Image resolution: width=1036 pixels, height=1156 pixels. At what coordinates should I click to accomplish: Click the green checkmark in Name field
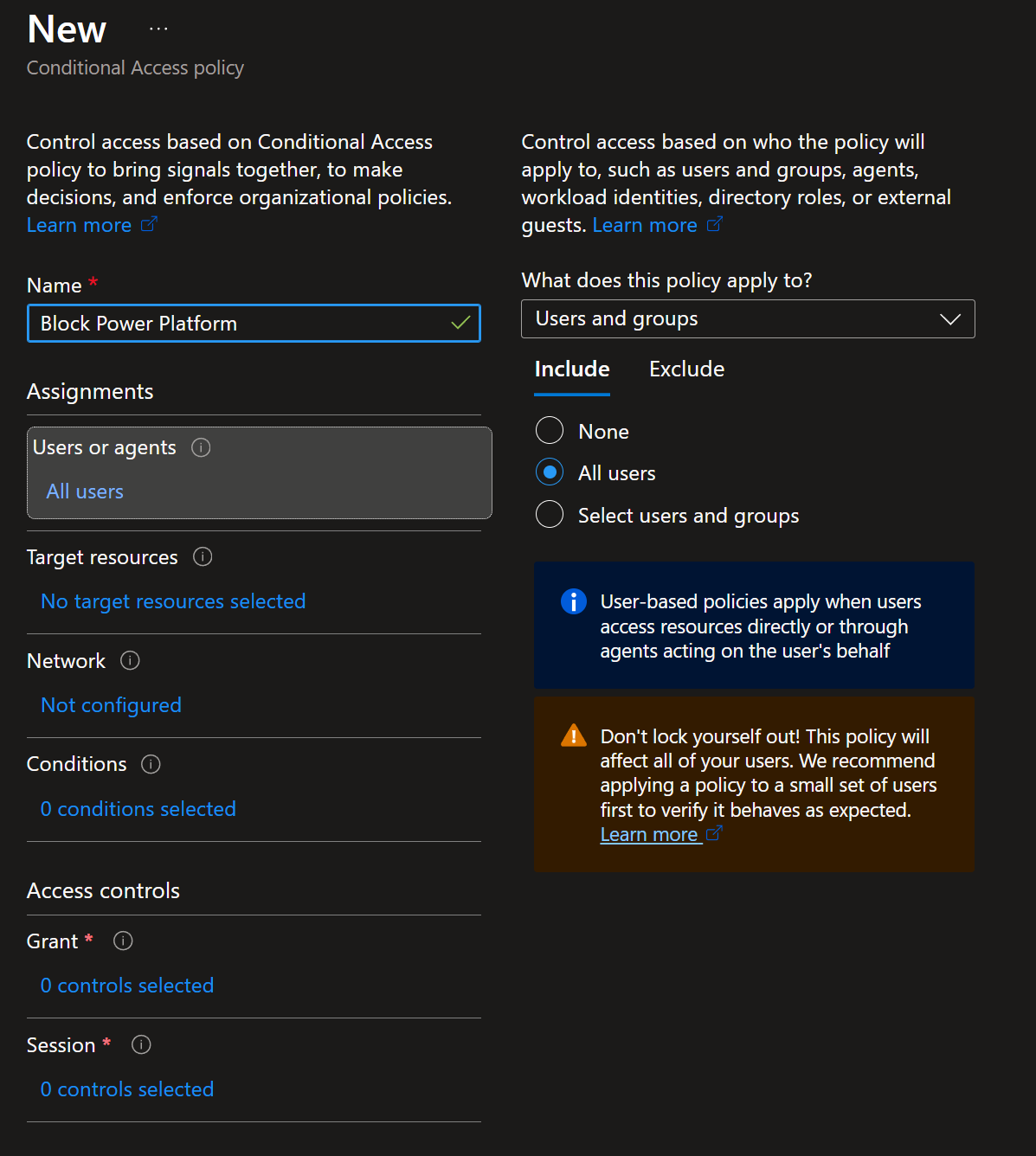pos(460,323)
